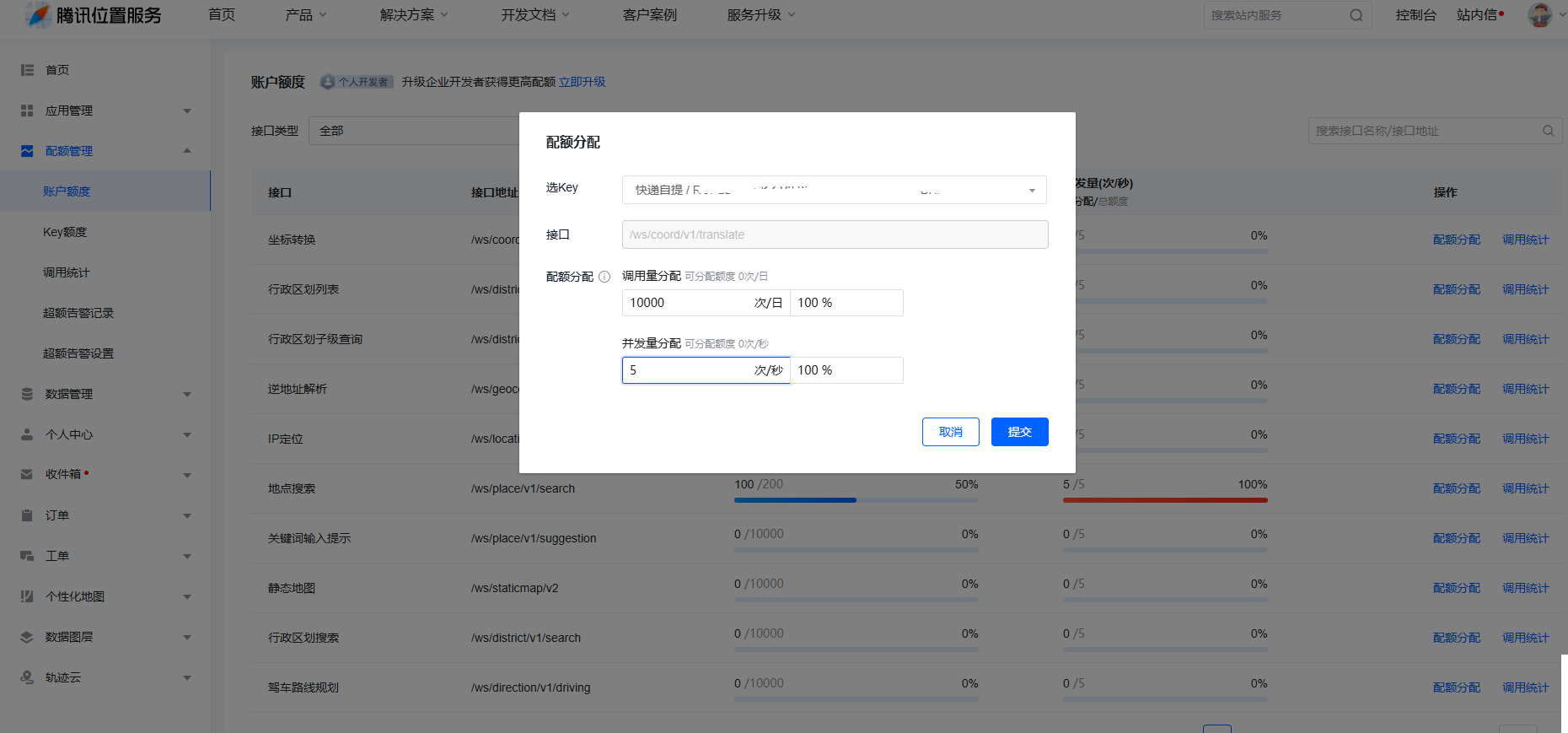This screenshot has height=733, width=1568.
Task: Click the 地点搜索 call-quota progress bar
Action: 856,500
